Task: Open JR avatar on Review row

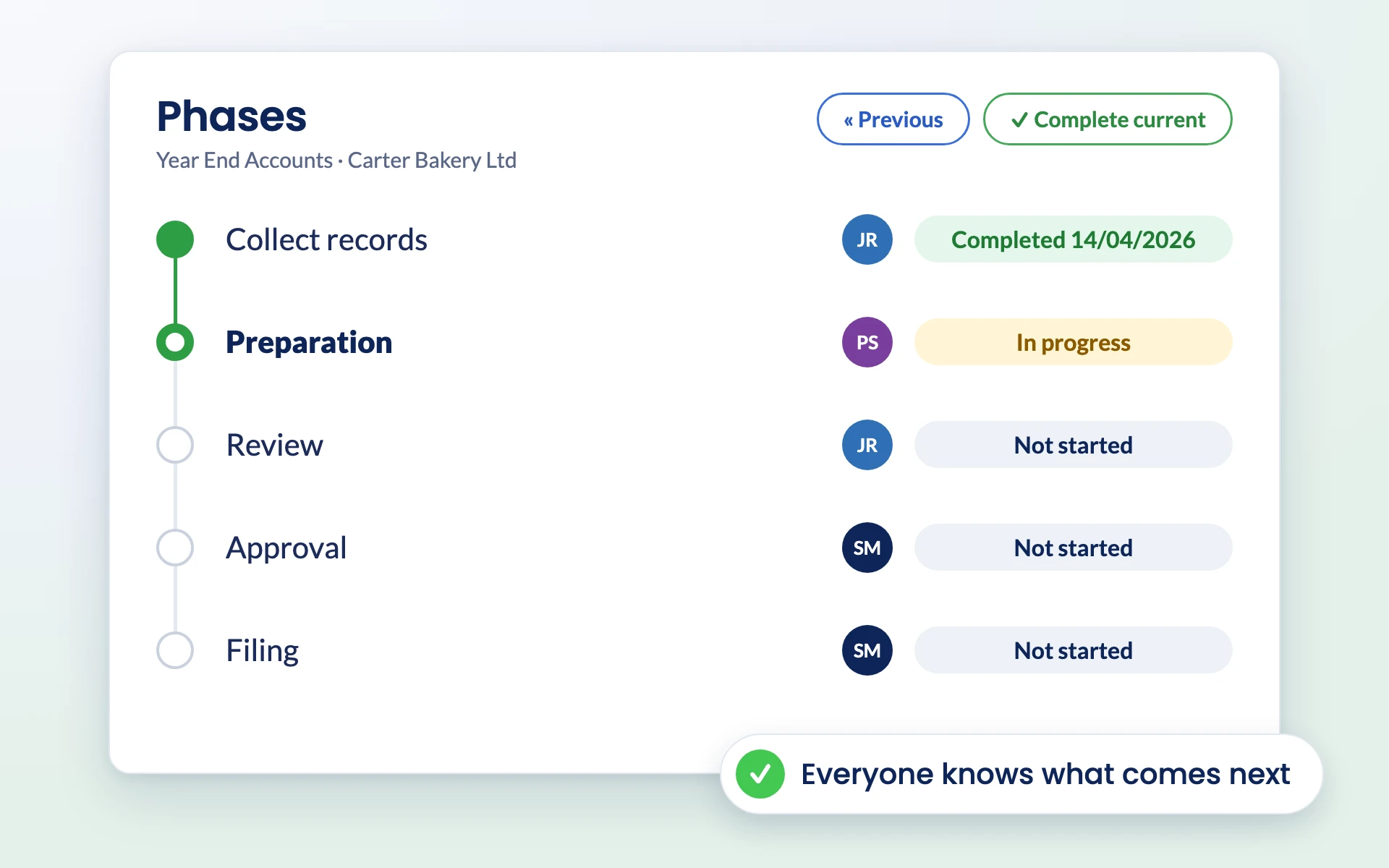Action: point(867,445)
